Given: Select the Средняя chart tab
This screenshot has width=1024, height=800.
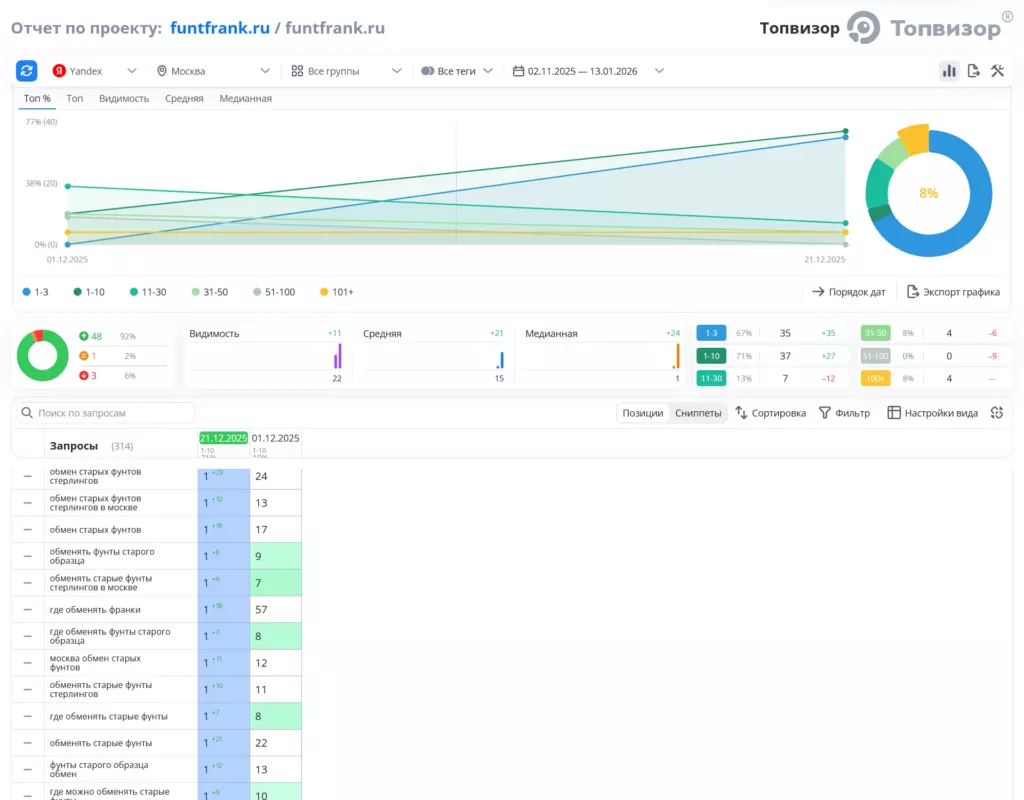Looking at the screenshot, I should click(184, 99).
